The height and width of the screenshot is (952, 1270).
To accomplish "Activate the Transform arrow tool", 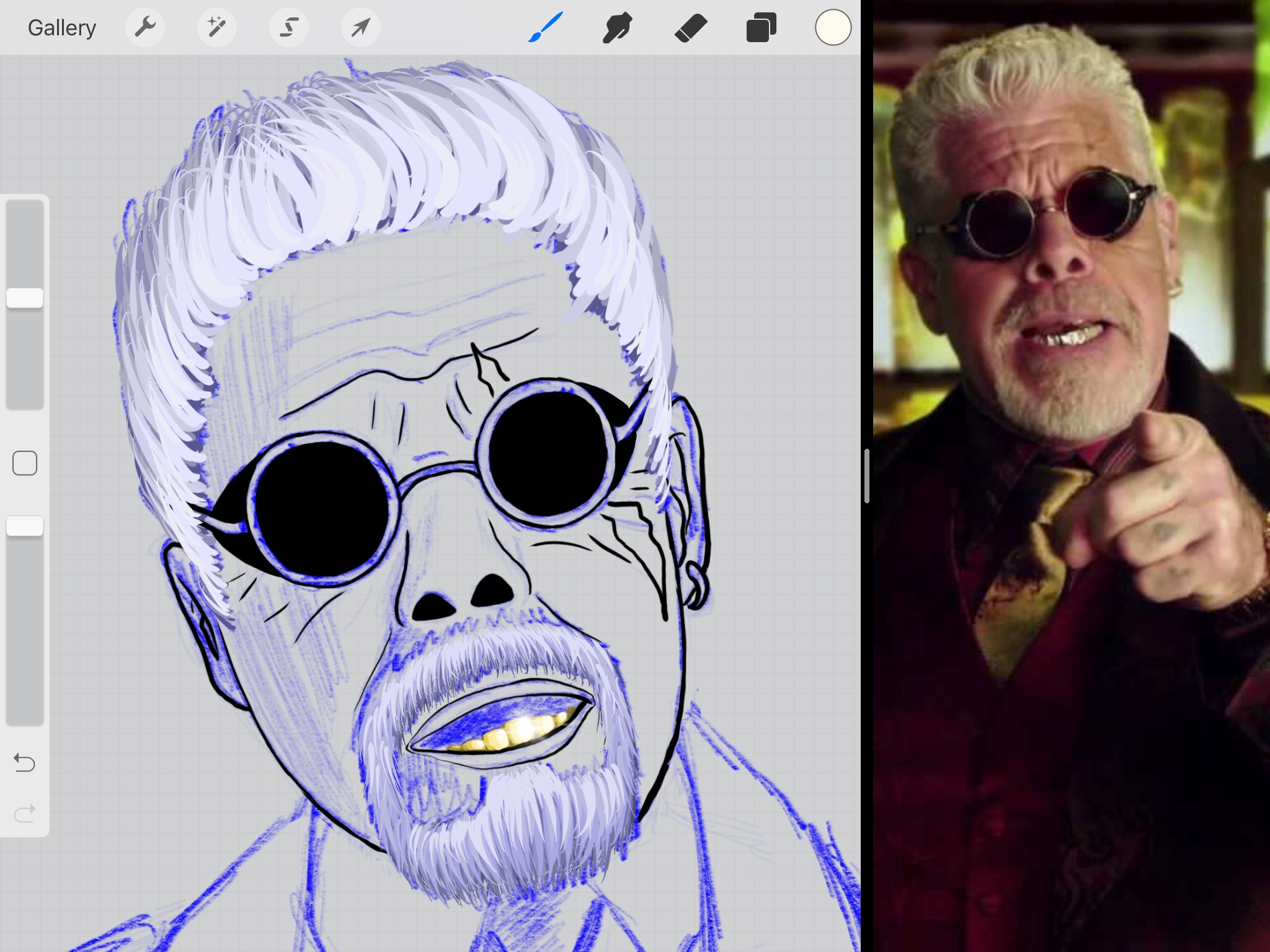I will tap(361, 27).
